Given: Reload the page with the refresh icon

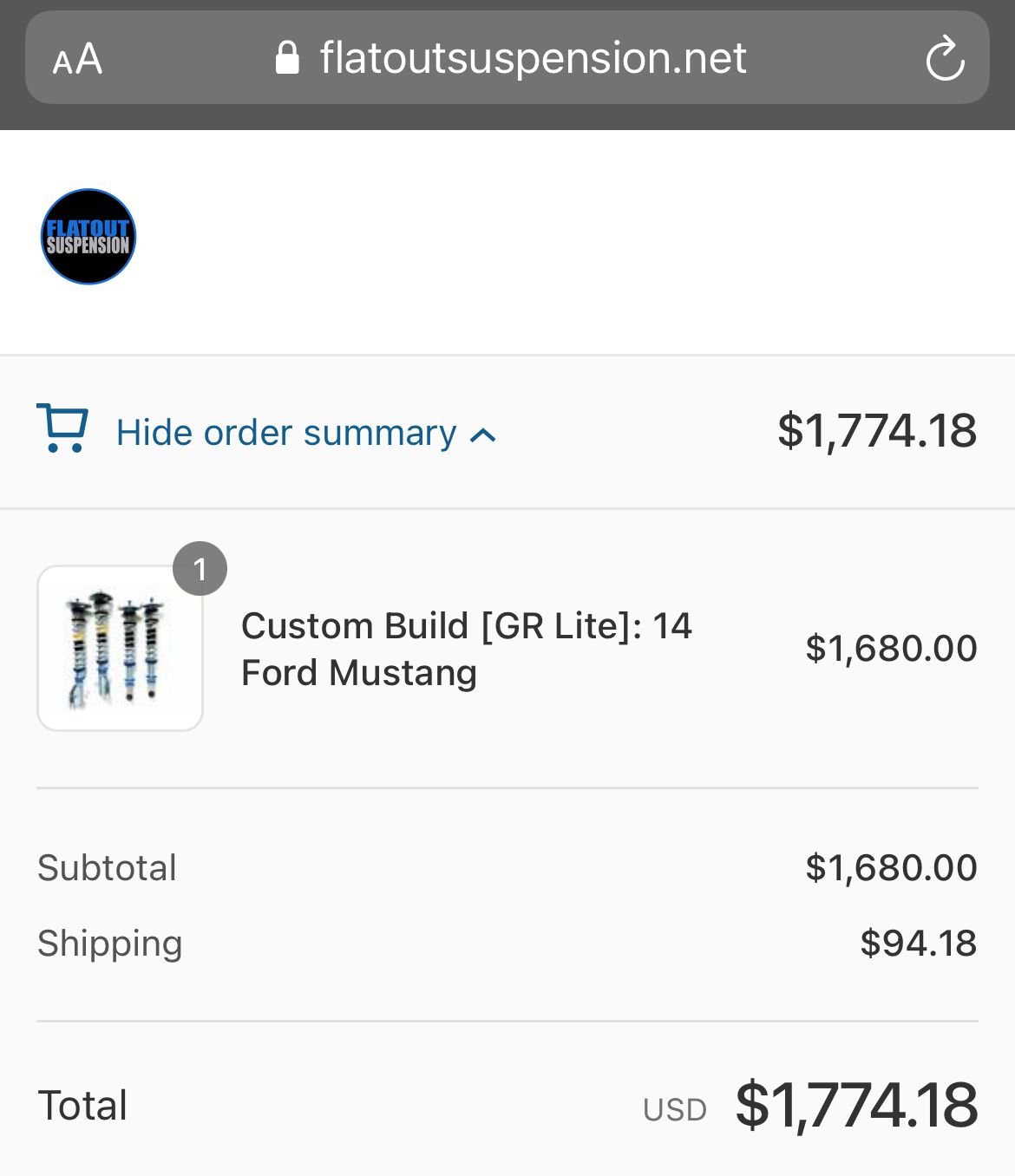Looking at the screenshot, I should (944, 60).
